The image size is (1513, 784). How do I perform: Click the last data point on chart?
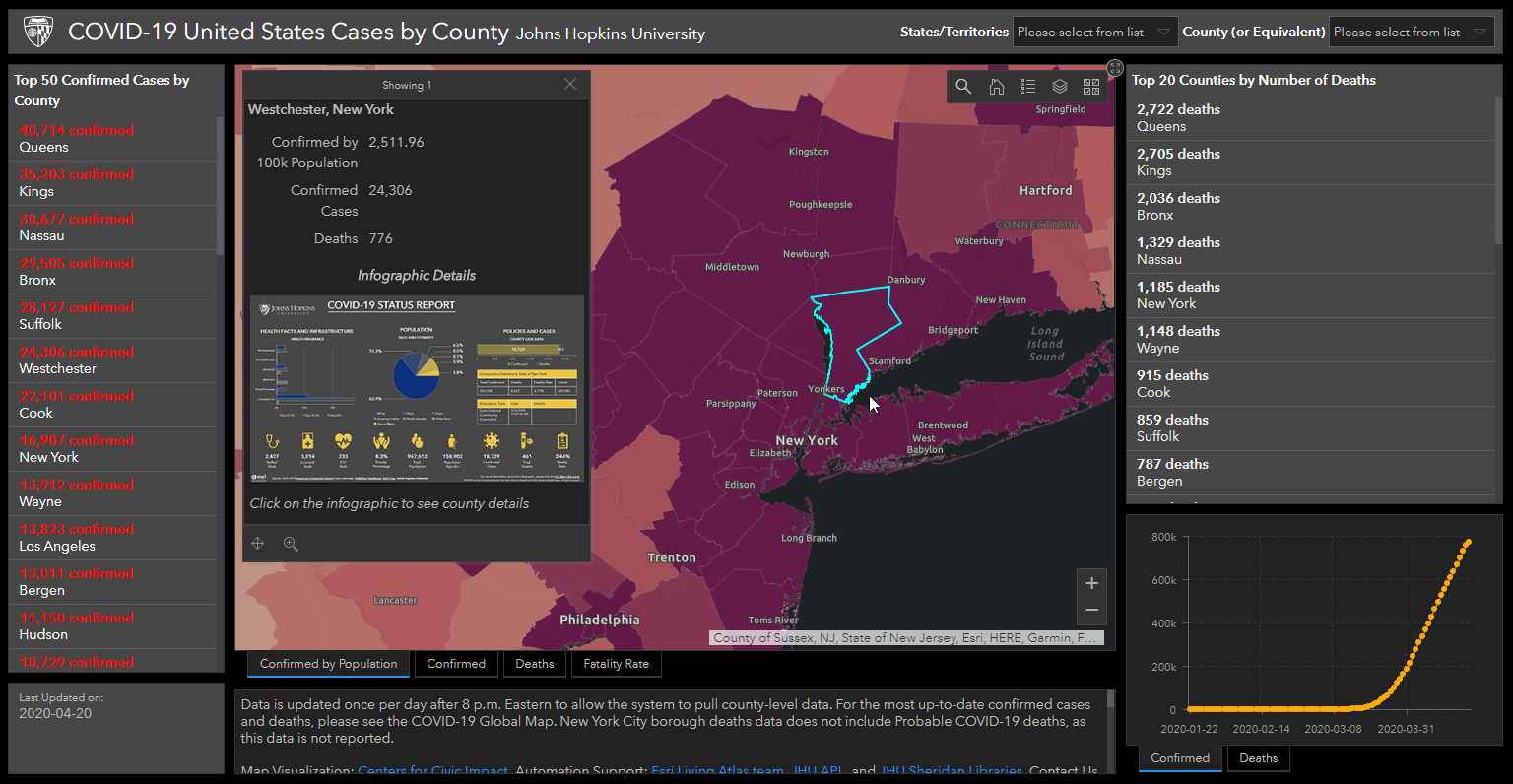[1468, 542]
